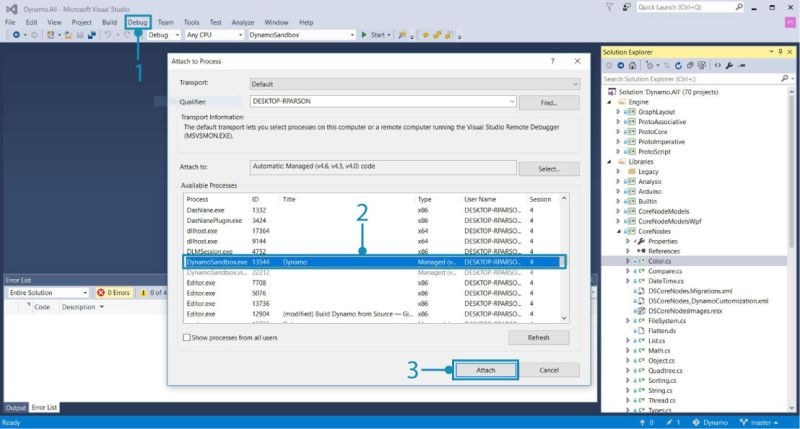Collapse the Engine folder
This screenshot has height=429, width=800.
tap(609, 102)
